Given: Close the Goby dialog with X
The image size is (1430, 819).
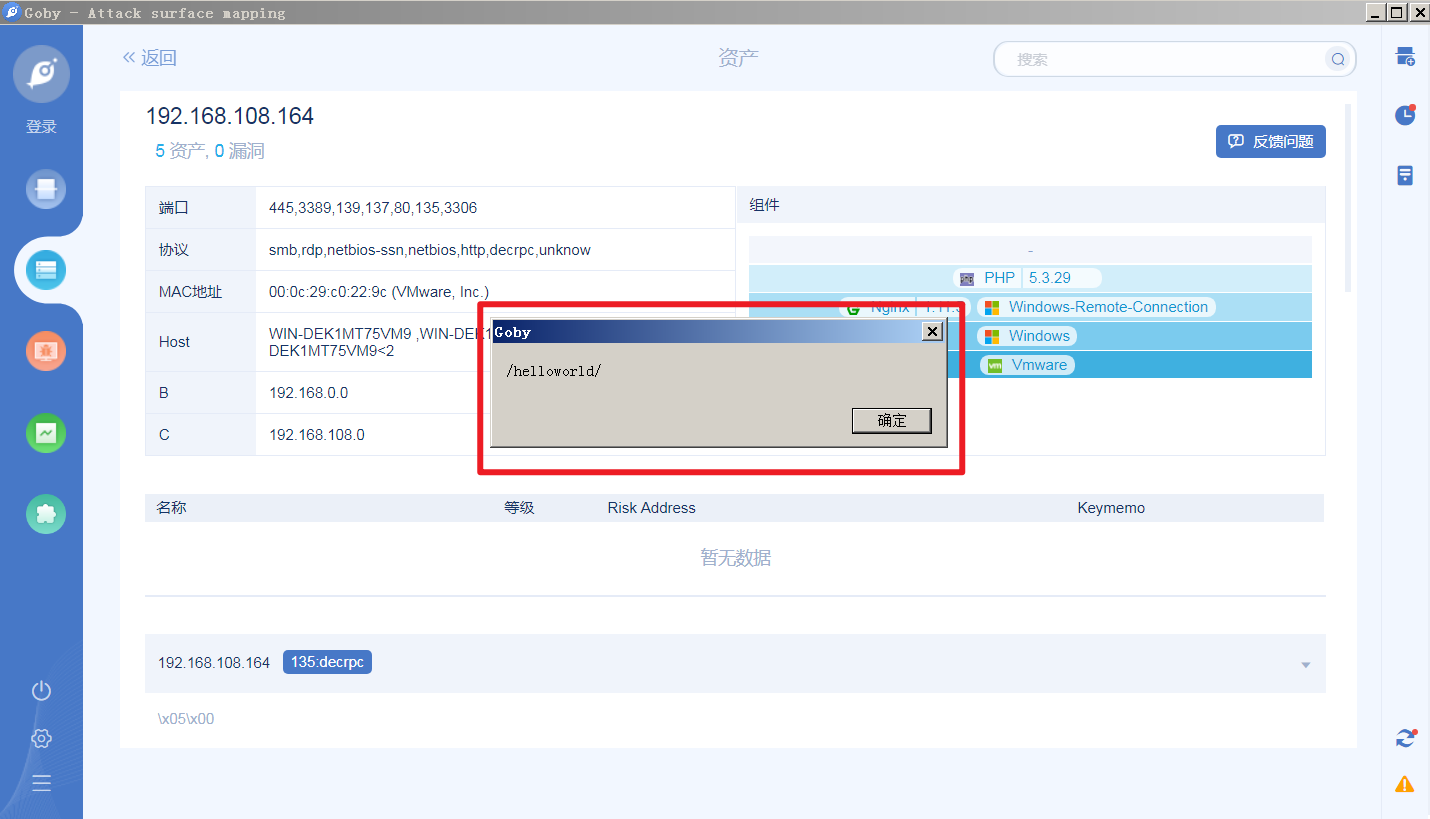Looking at the screenshot, I should click(932, 331).
